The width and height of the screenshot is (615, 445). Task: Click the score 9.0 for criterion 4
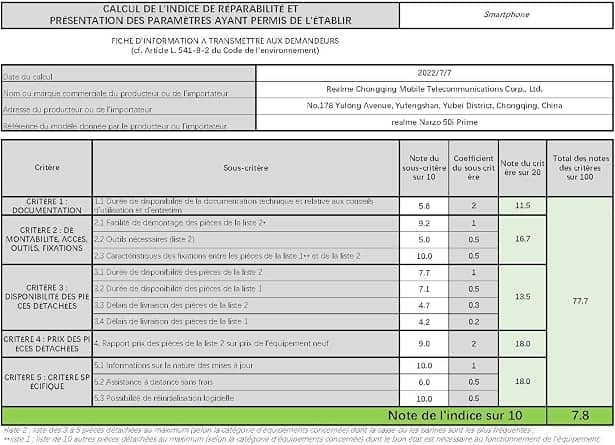coord(424,344)
